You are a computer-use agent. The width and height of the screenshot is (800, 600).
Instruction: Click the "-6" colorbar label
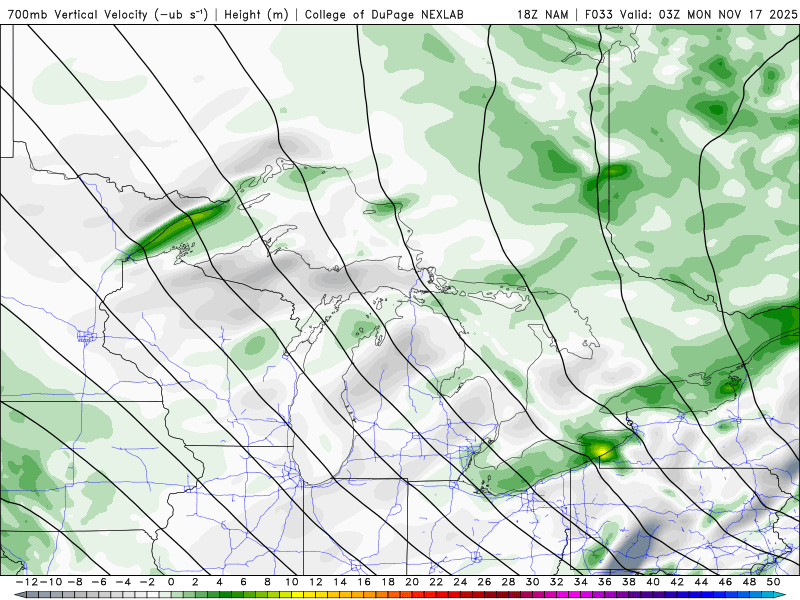[99, 582]
